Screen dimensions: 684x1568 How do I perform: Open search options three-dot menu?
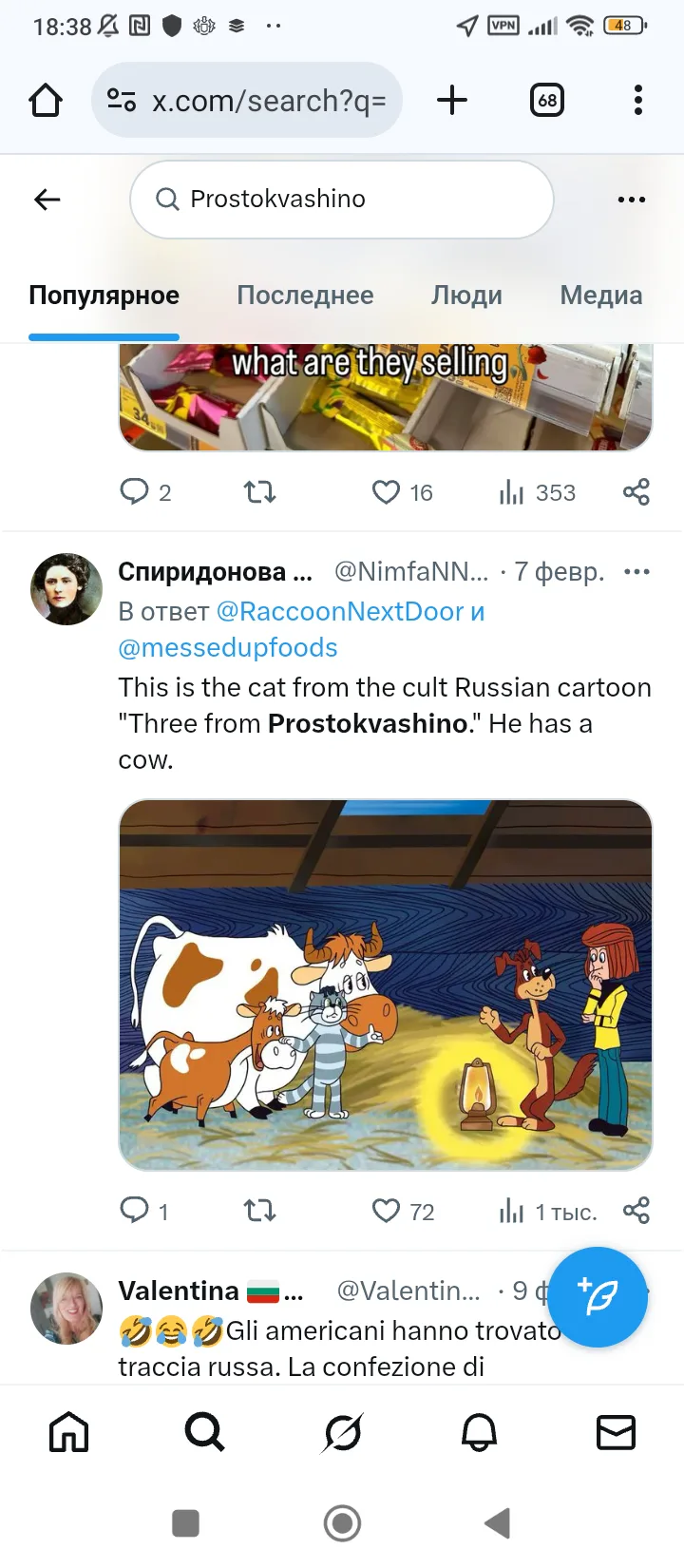pyautogui.click(x=631, y=200)
